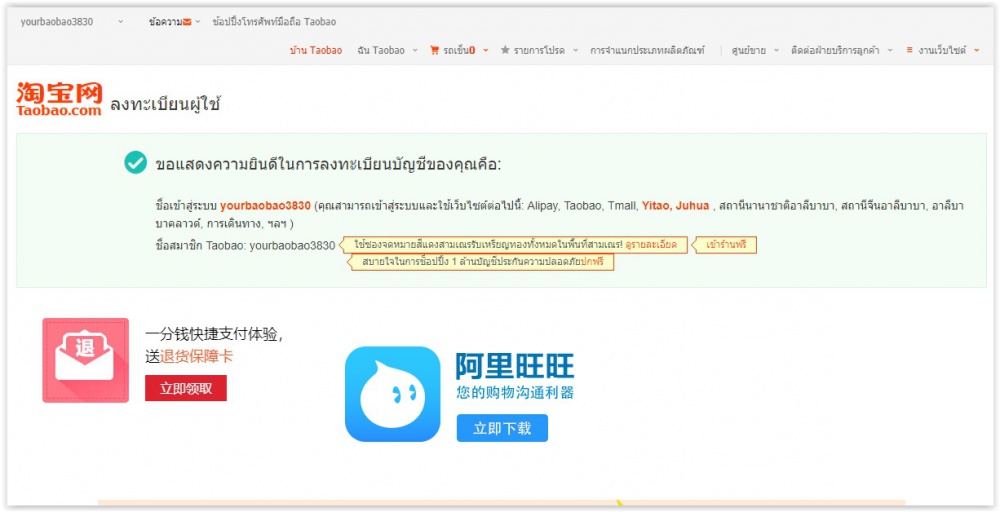Screen dimensions: 1000x512
Task: Open บ้าน Taobao home link
Action: [316, 50]
